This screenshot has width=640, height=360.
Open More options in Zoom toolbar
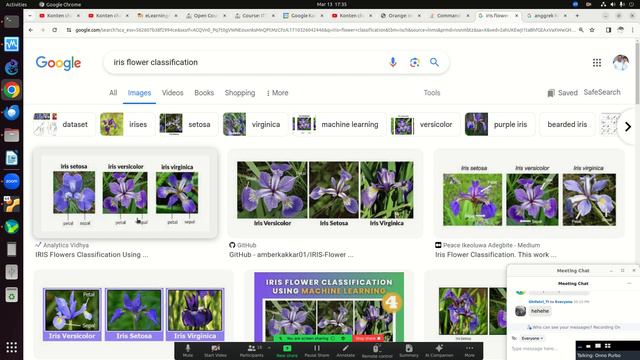[x=469, y=351]
